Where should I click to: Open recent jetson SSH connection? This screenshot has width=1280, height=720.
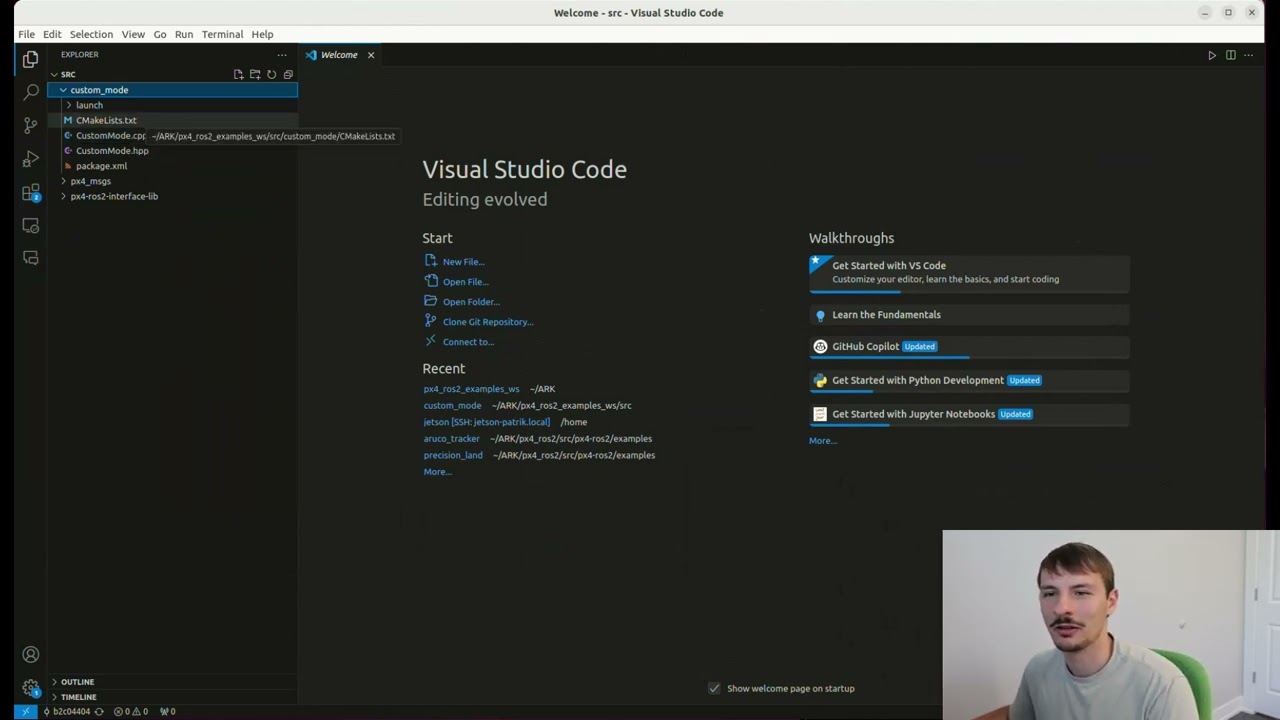486,422
